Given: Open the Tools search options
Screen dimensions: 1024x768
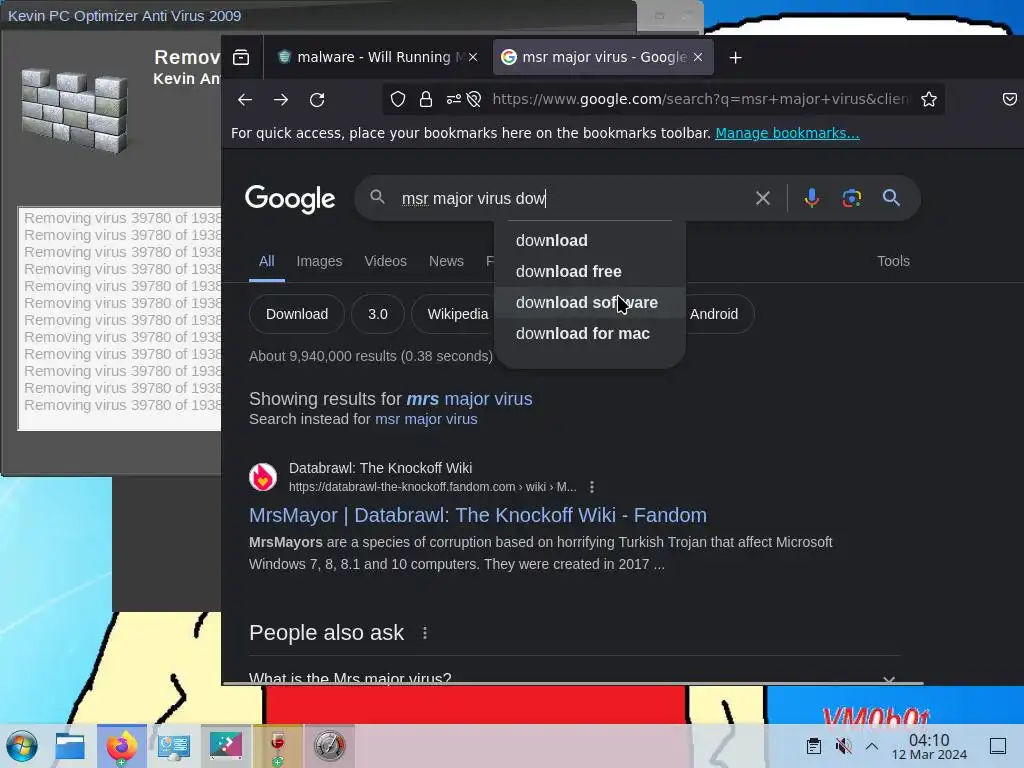Looking at the screenshot, I should point(893,261).
